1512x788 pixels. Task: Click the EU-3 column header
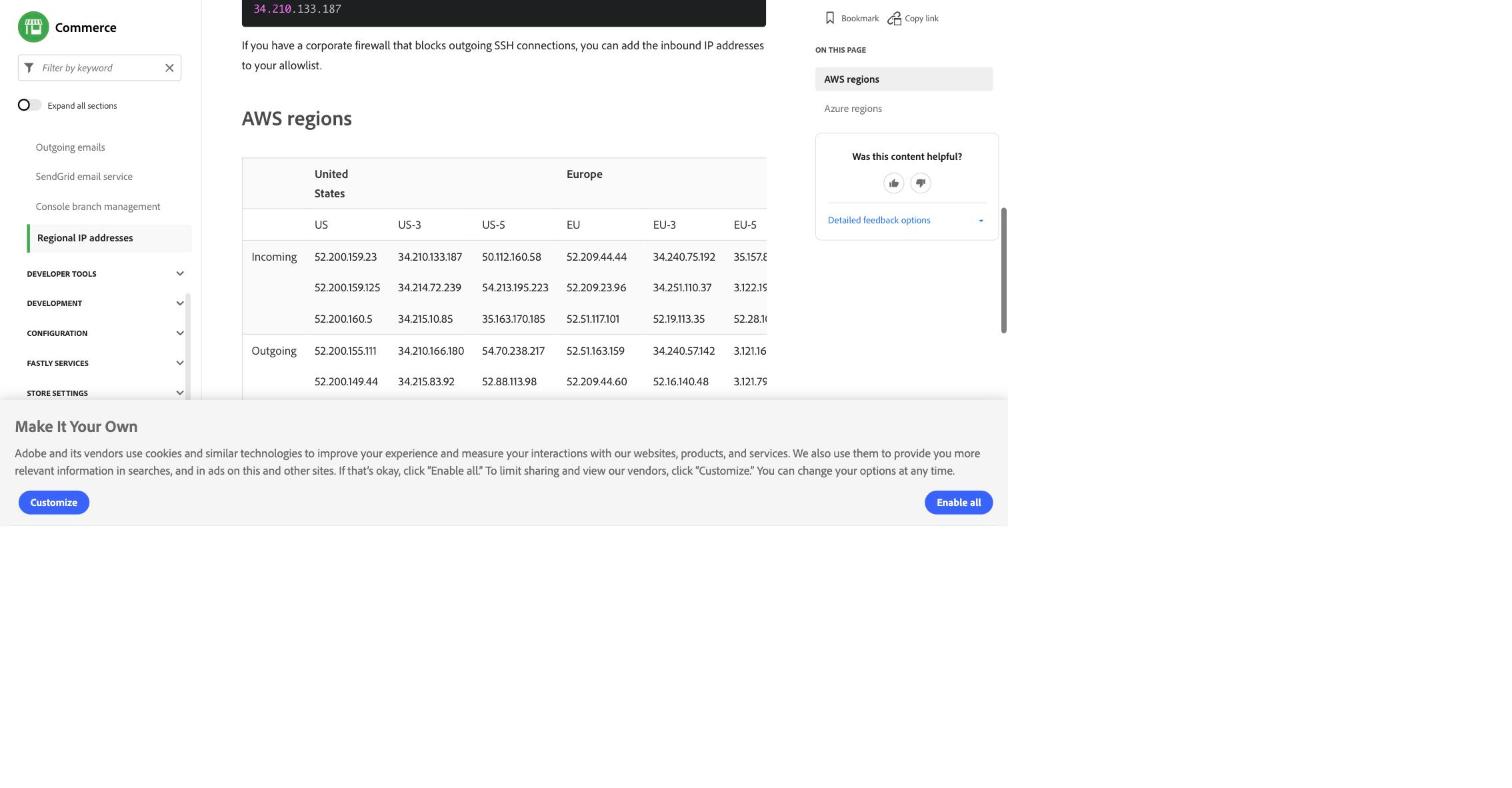(x=664, y=225)
